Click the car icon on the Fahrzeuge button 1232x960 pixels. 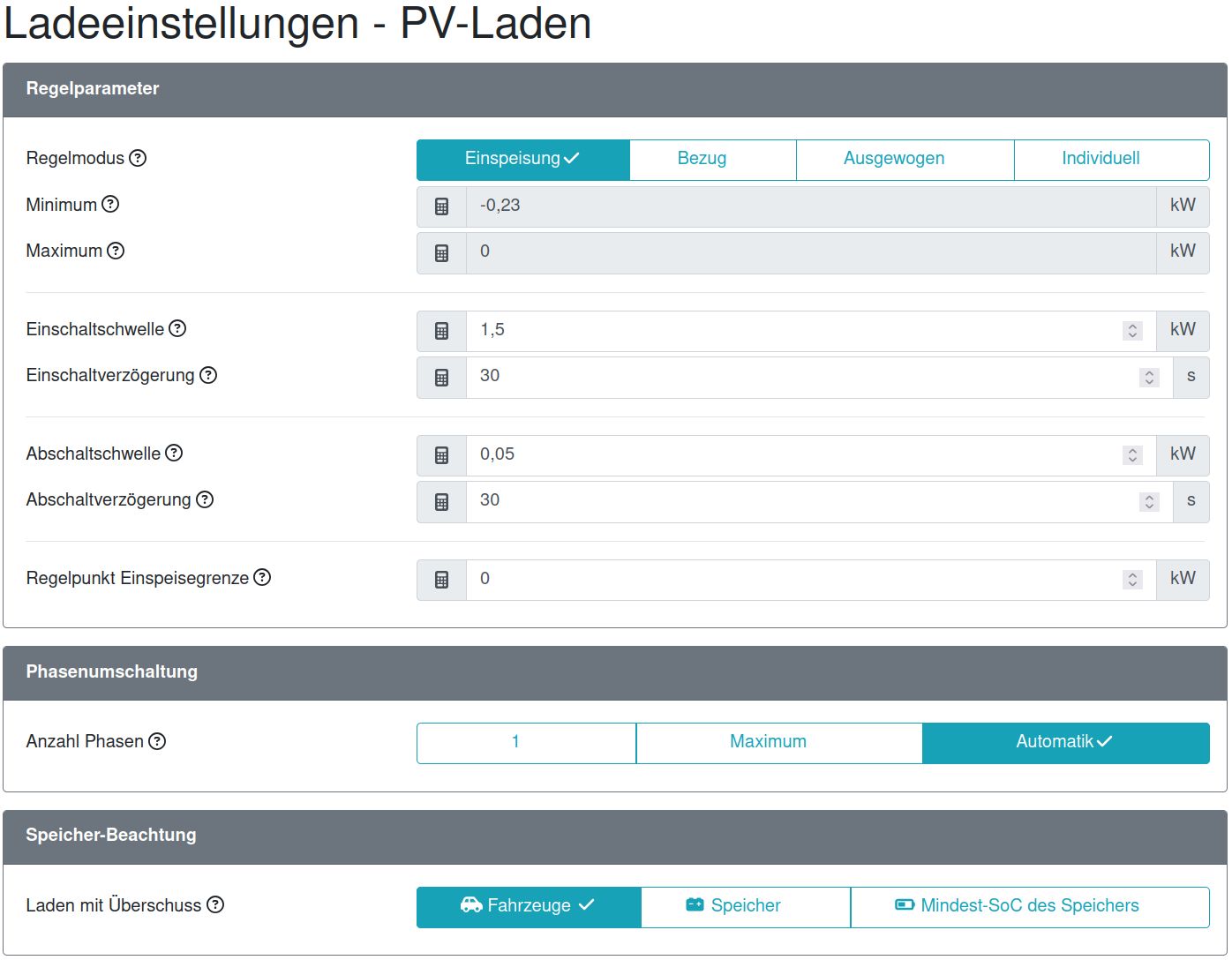click(x=471, y=904)
